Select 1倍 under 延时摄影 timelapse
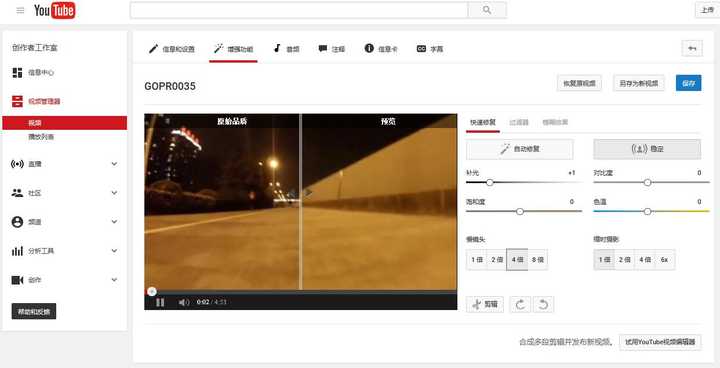Screen dimensions: 720x368 604,260
